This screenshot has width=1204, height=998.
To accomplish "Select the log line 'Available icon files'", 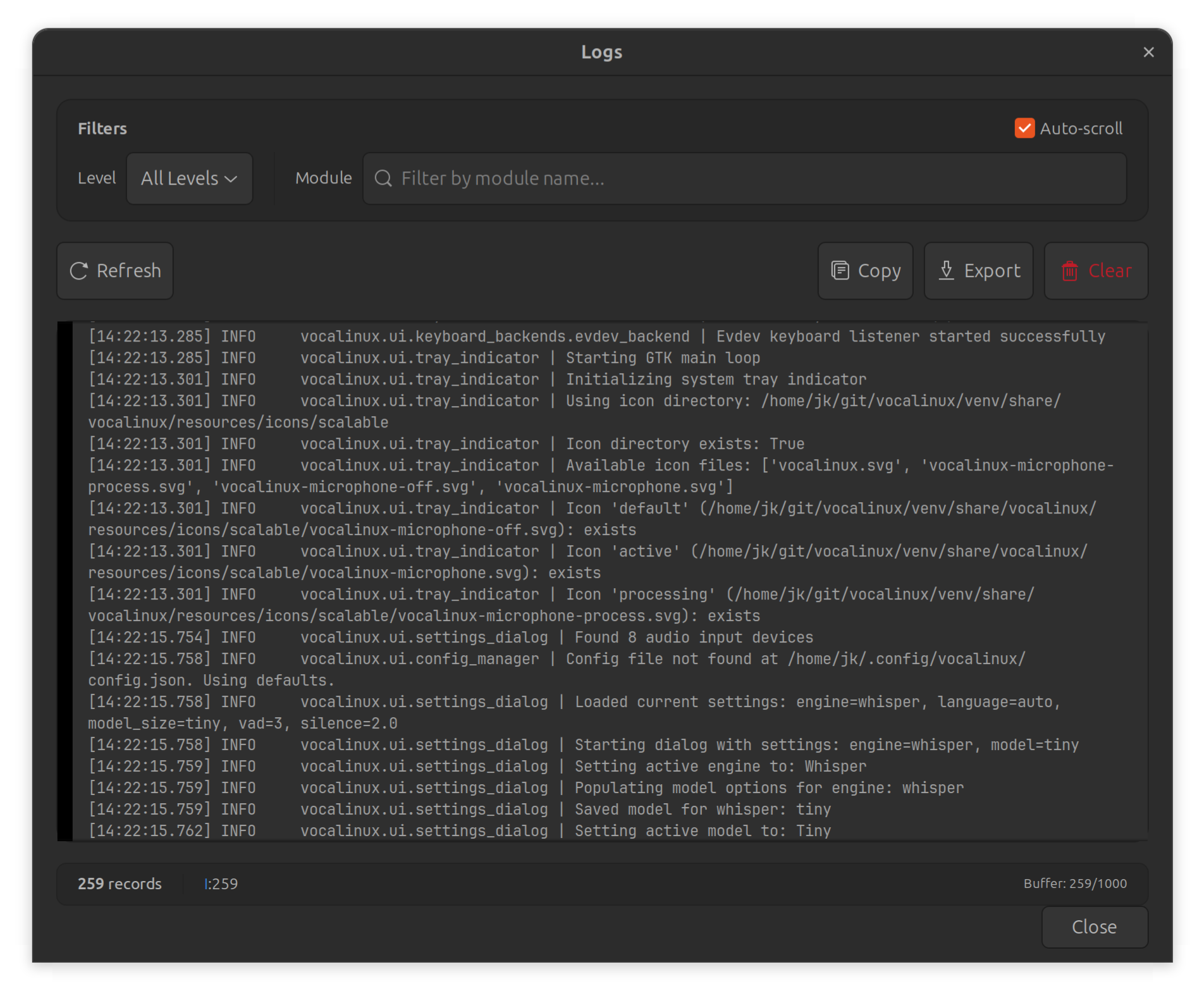I will pos(601,476).
